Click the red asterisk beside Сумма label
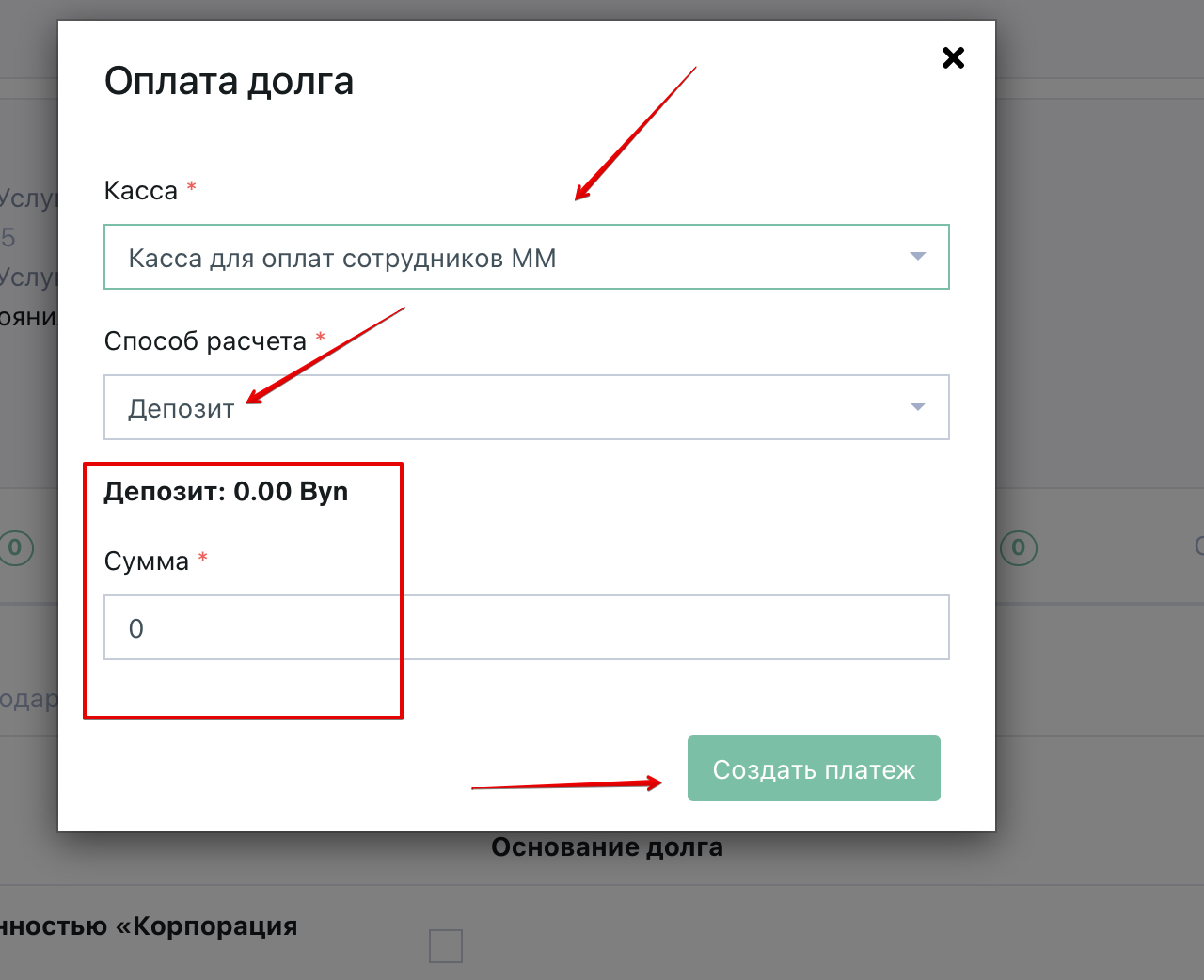Image resolution: width=1204 pixels, height=980 pixels. [x=202, y=559]
